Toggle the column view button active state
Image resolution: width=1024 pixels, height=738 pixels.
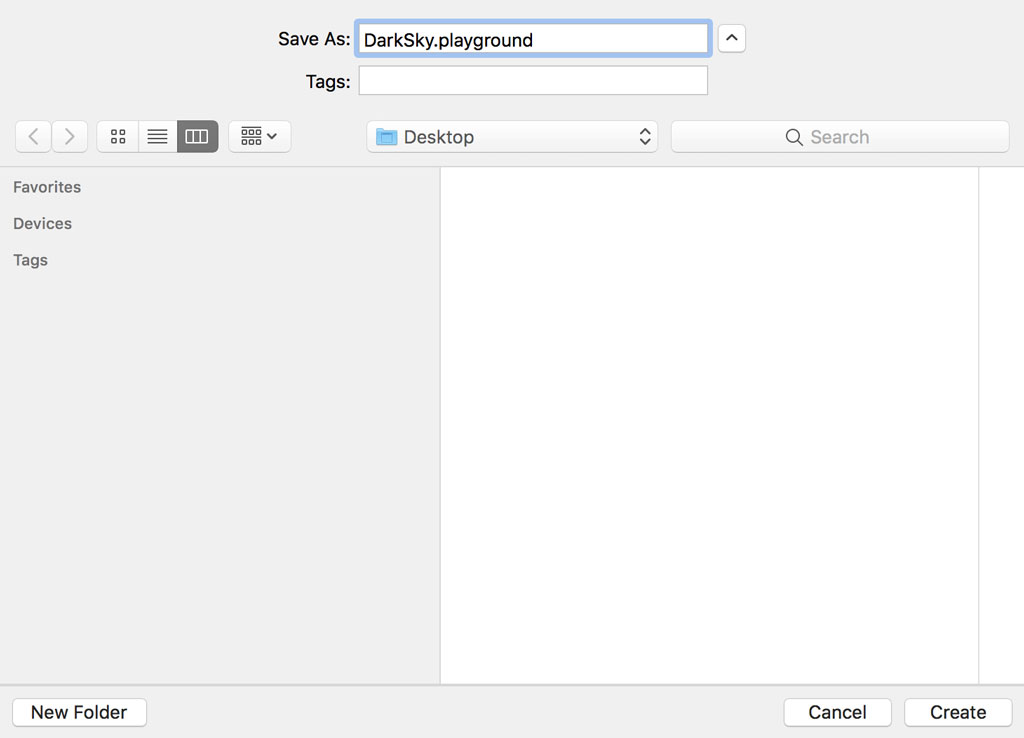pos(196,136)
